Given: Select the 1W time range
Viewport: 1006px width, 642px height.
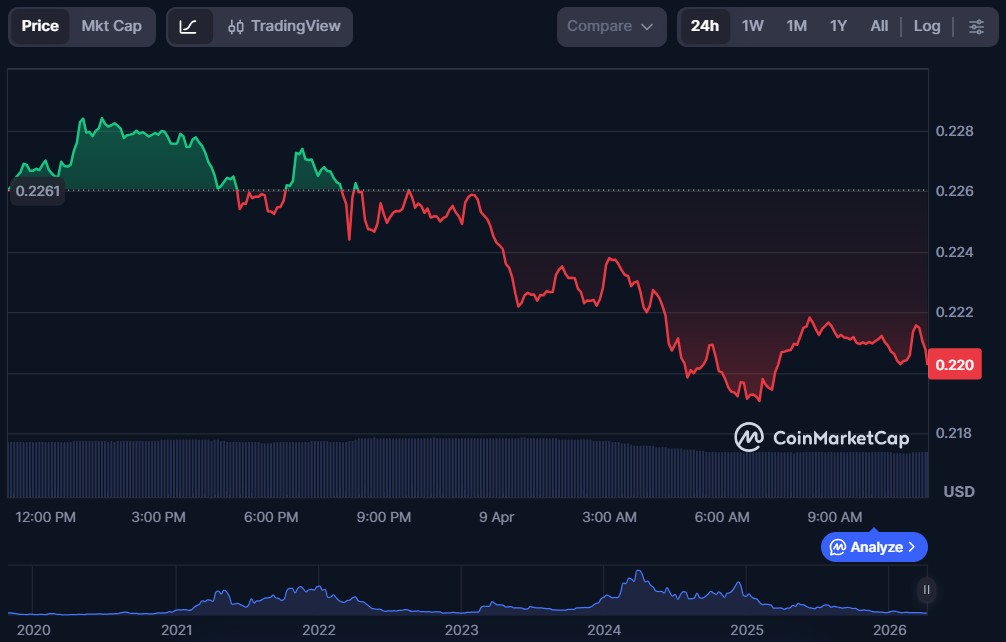Looking at the screenshot, I should (x=752, y=26).
